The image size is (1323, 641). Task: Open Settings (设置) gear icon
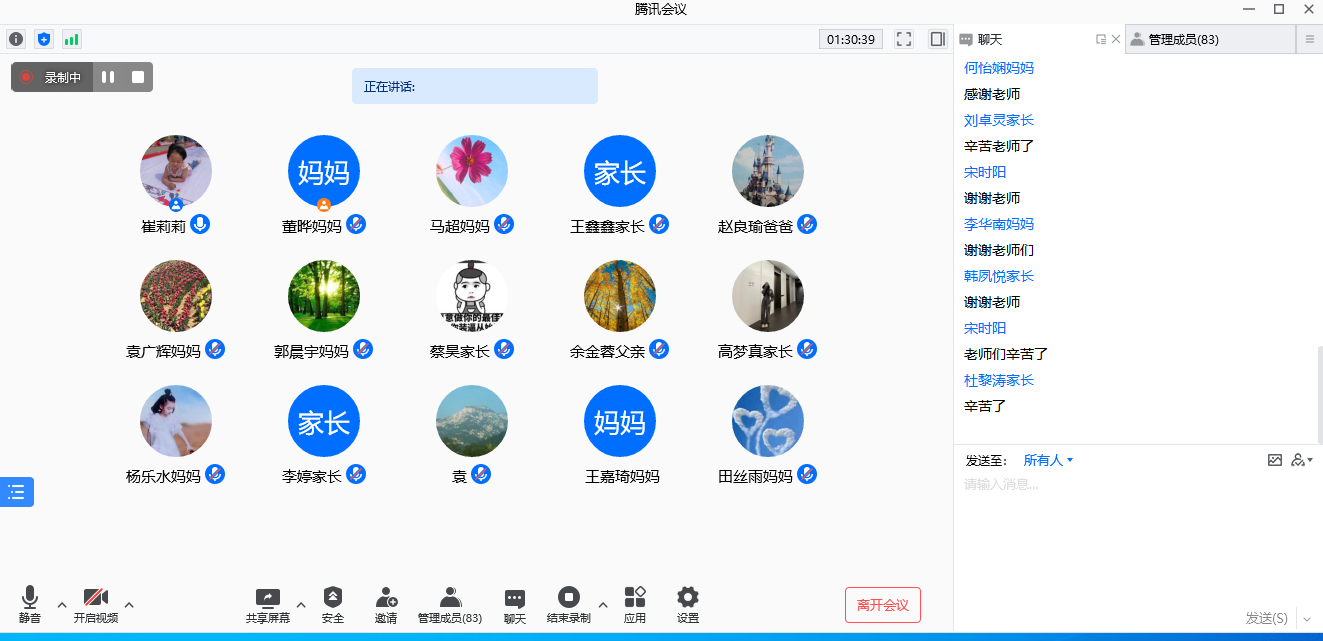(688, 604)
